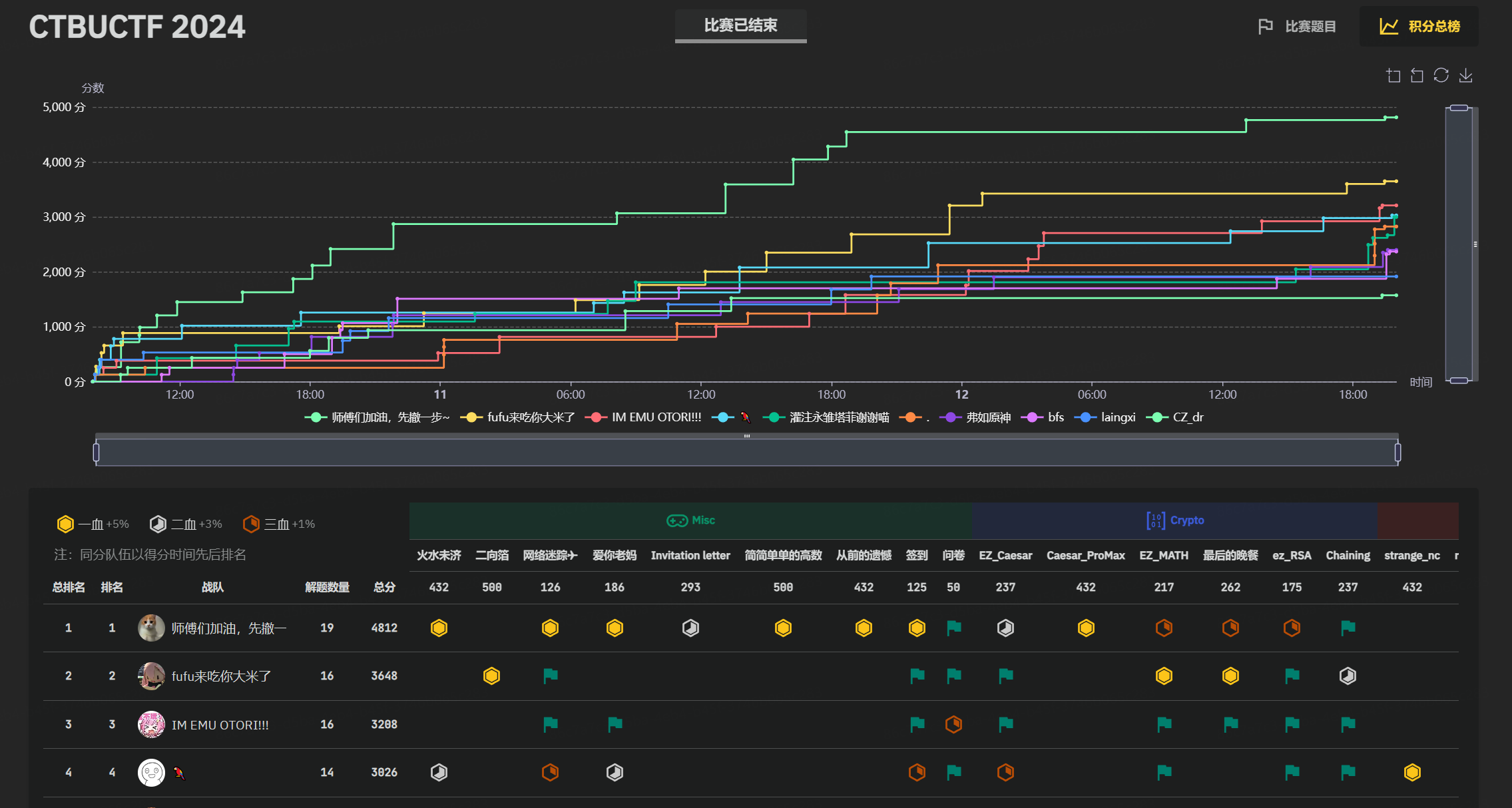
Task: Click the 总分 column header
Action: 384,587
